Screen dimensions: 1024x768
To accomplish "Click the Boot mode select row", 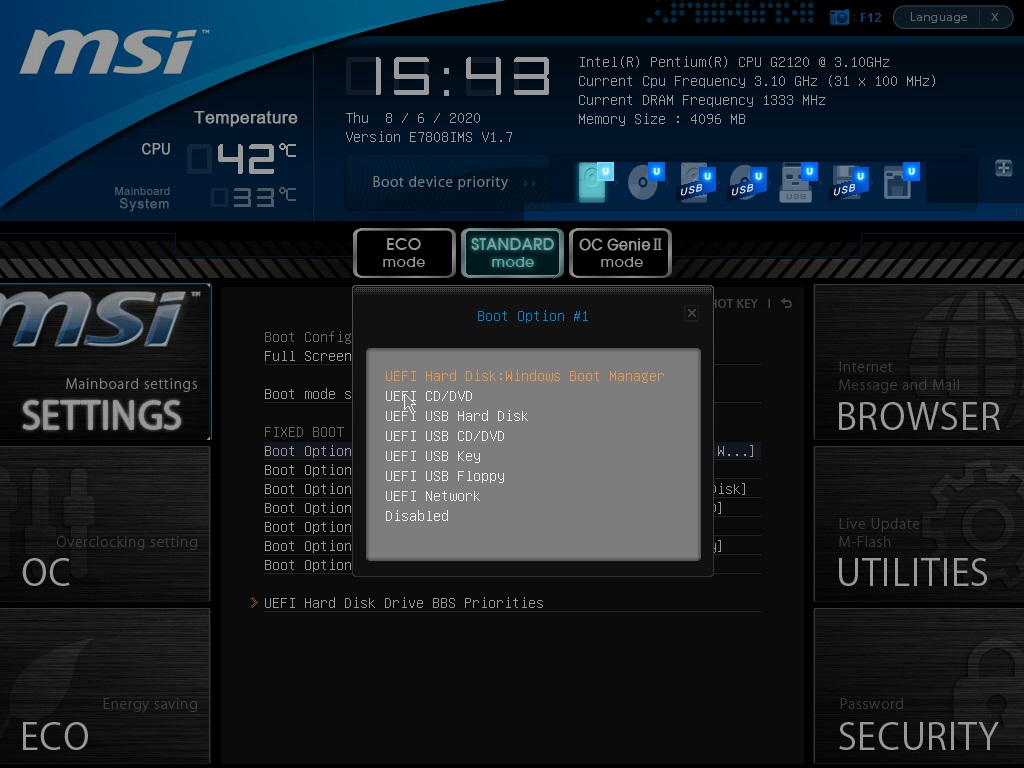I will click(308, 394).
